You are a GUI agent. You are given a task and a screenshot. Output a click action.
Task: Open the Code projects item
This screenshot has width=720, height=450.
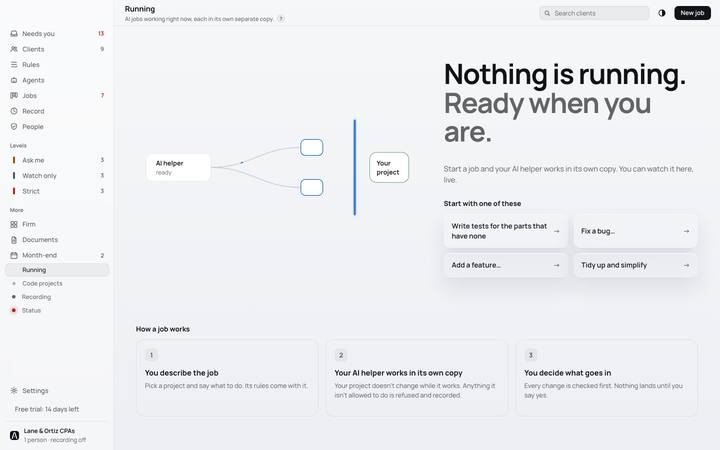pos(57,283)
